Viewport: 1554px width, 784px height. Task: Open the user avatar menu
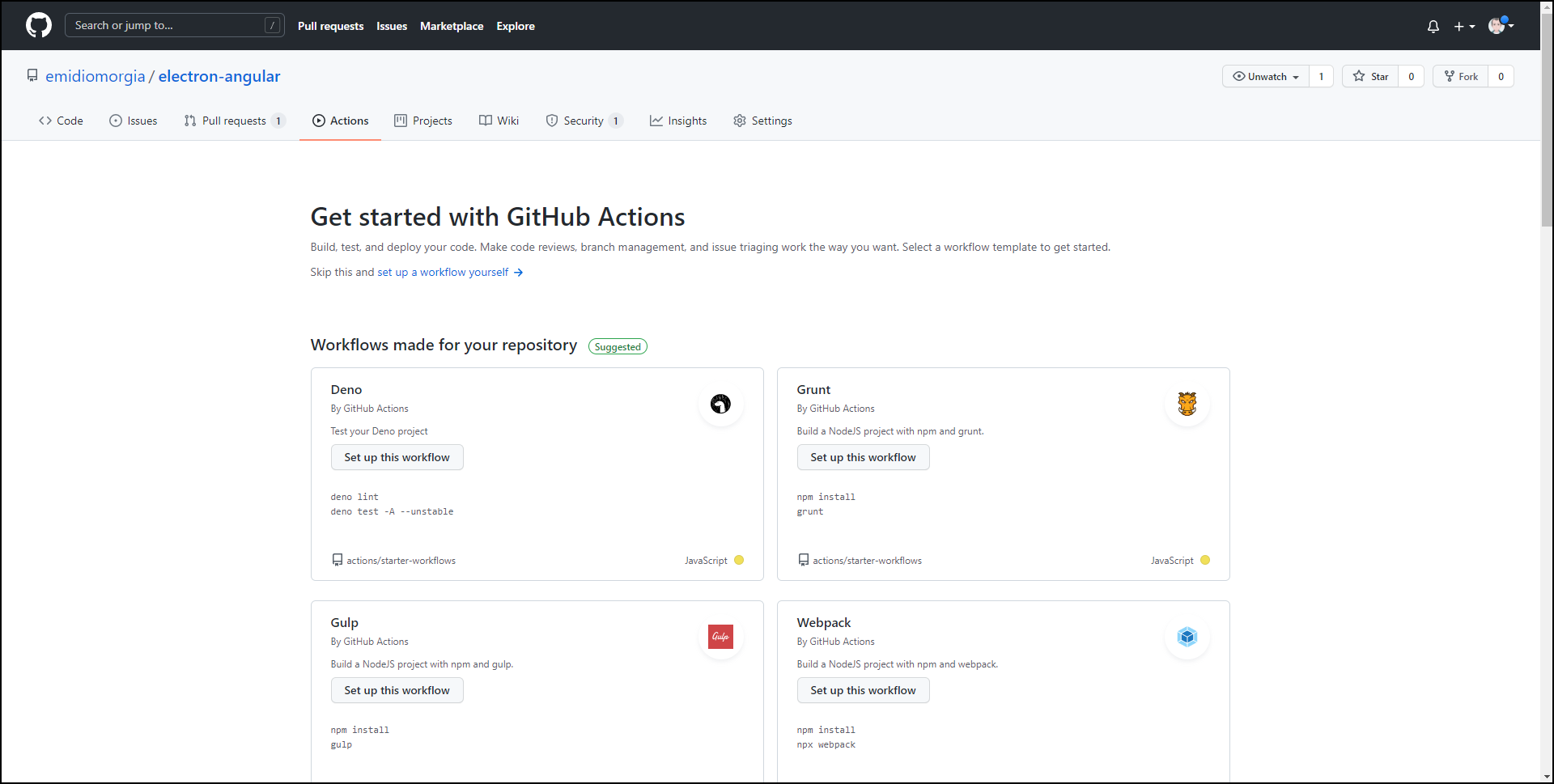(1500, 26)
